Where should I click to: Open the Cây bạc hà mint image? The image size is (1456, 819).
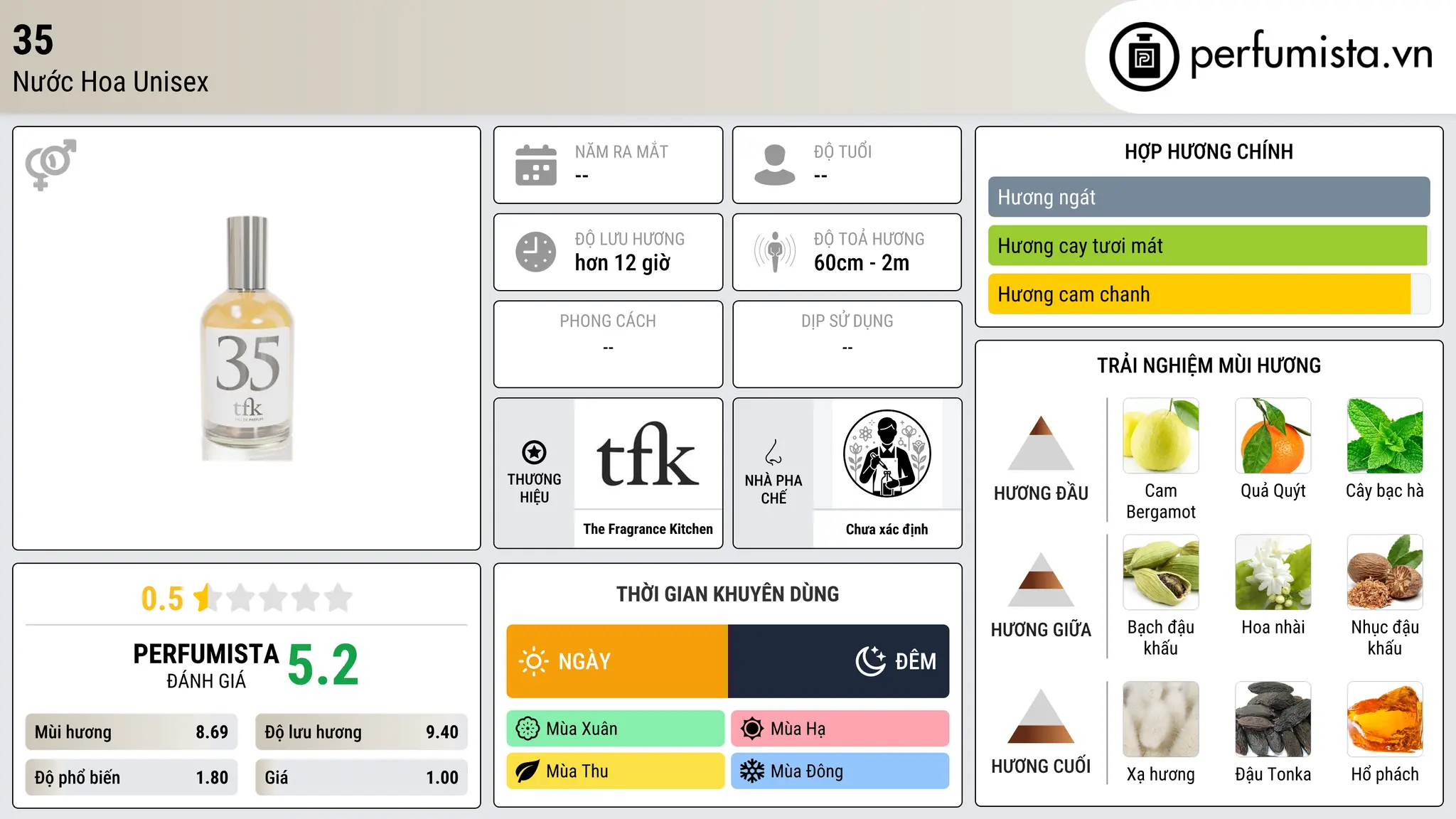pos(1385,436)
